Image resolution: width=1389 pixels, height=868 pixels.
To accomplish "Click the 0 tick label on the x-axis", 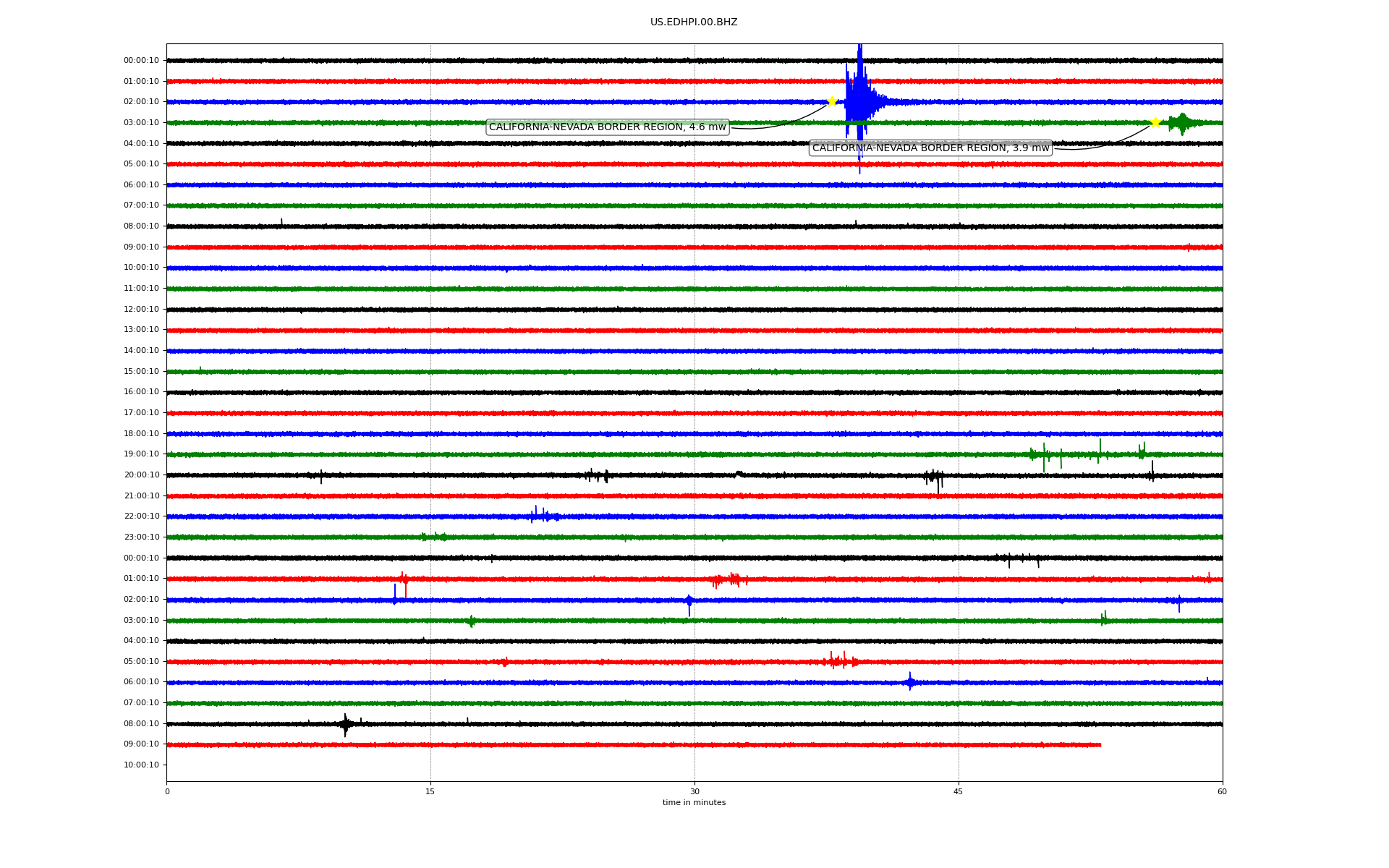I will tap(167, 791).
